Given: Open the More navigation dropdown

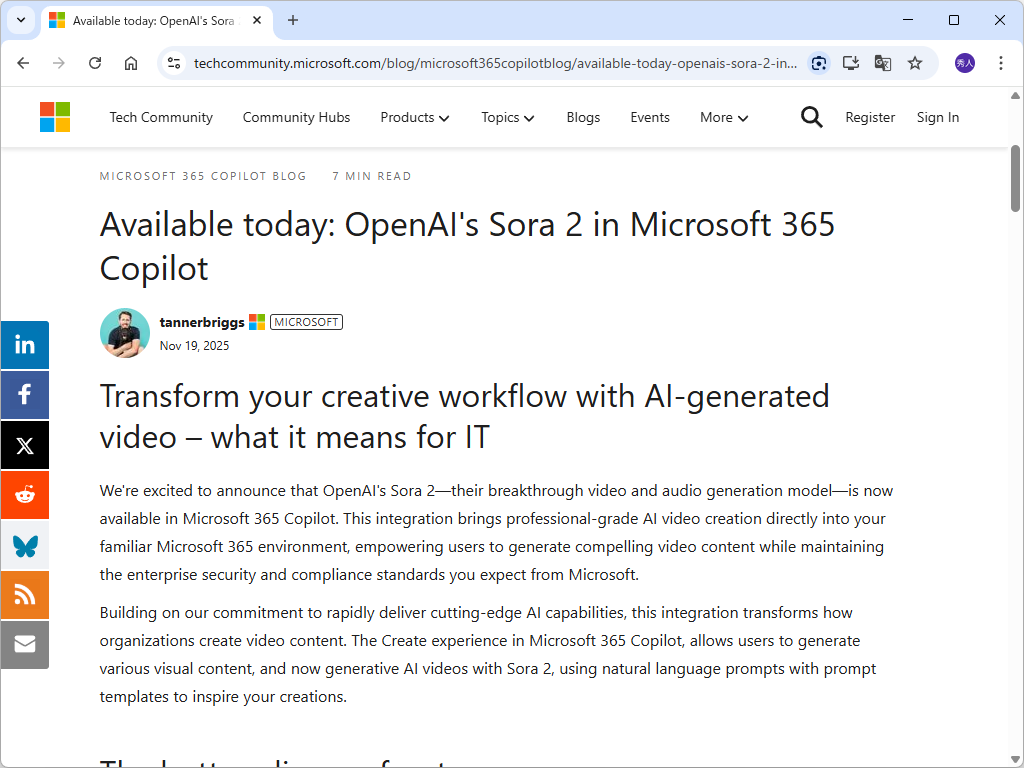Looking at the screenshot, I should click(x=724, y=117).
